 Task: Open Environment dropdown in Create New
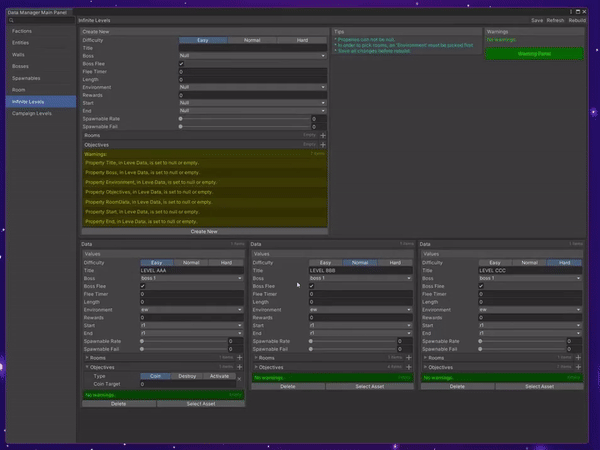coord(253,87)
